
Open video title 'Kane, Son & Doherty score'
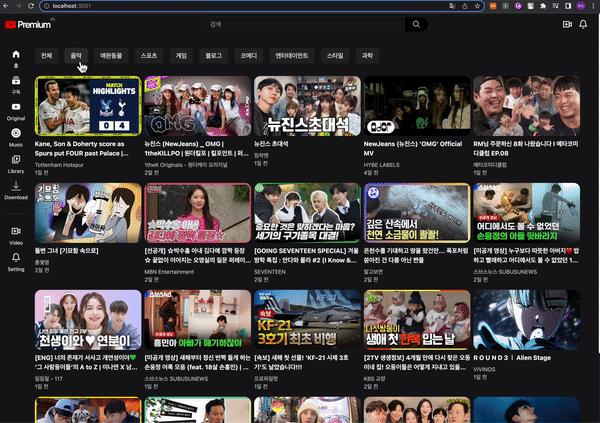82,149
